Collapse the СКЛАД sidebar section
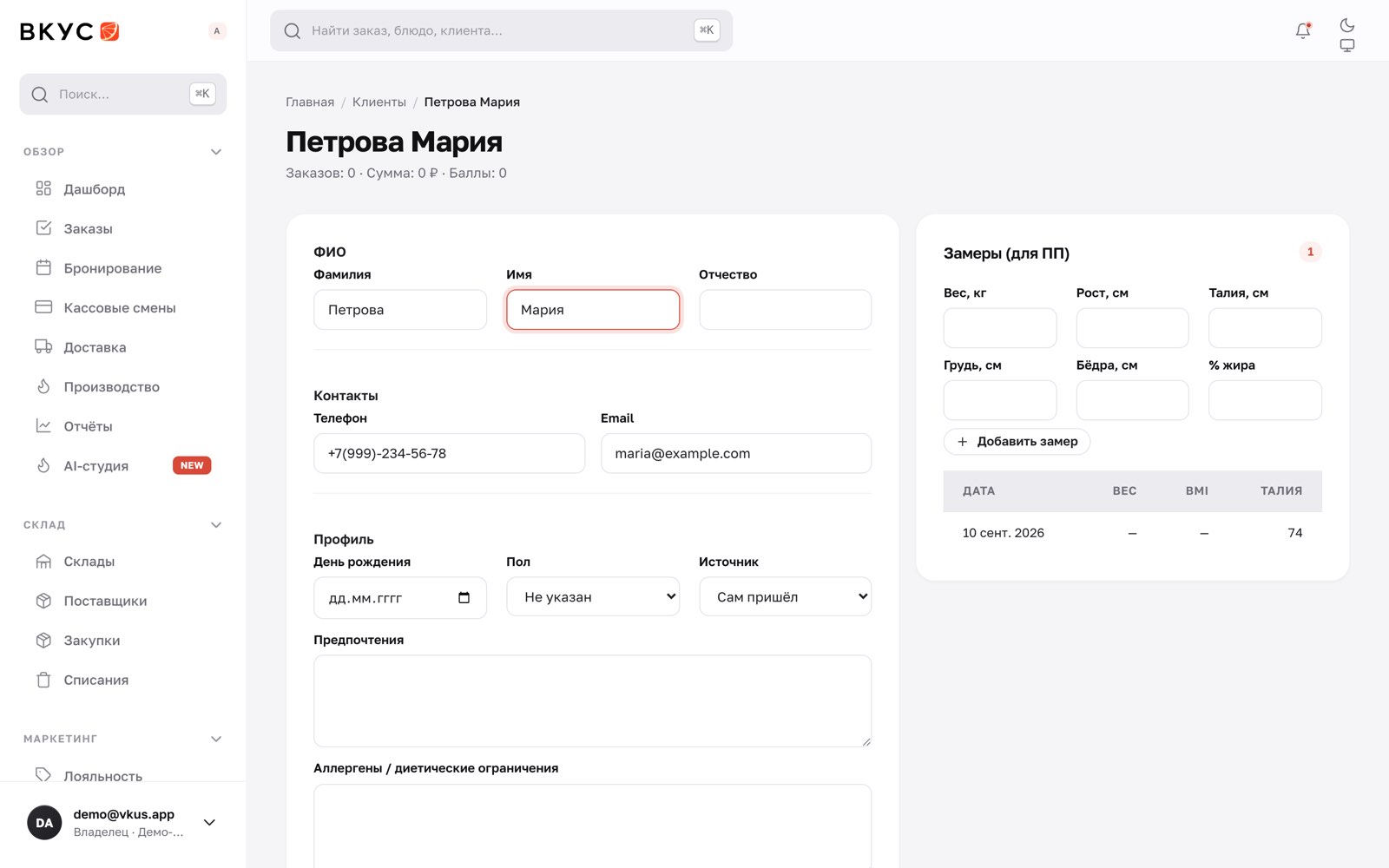The height and width of the screenshot is (868, 1389). (x=216, y=525)
